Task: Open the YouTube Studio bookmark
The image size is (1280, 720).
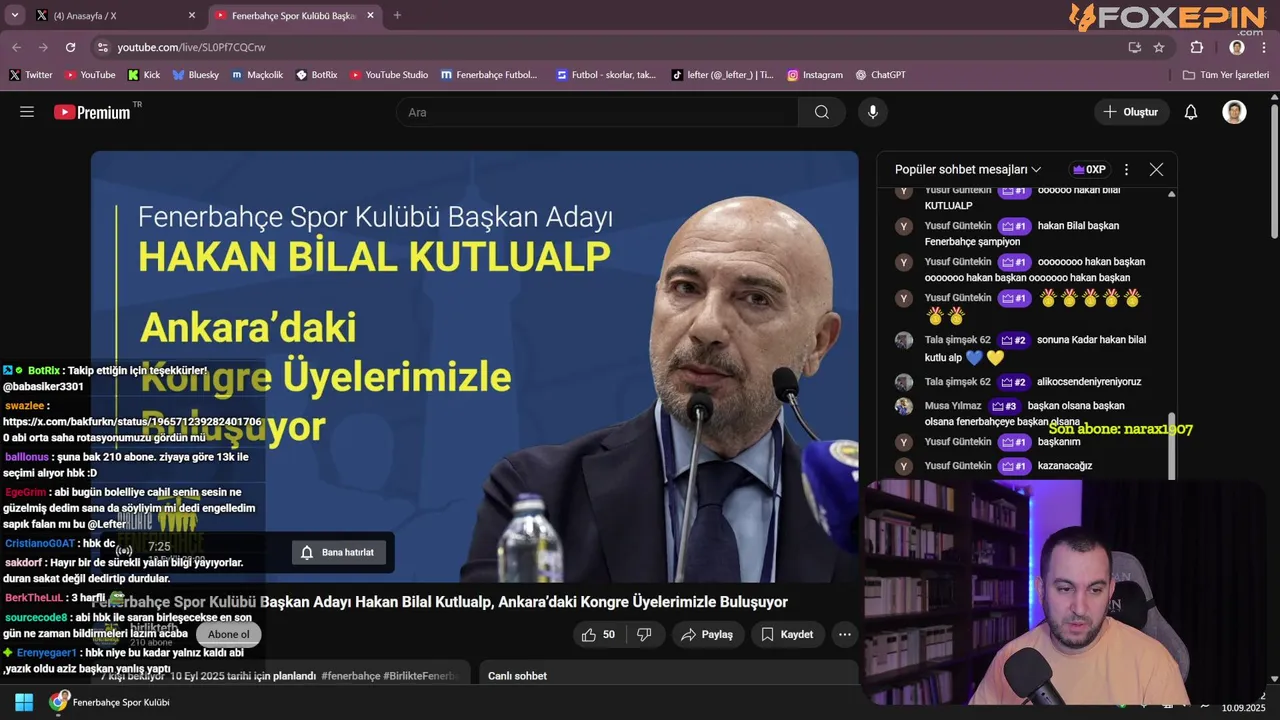Action: (389, 75)
